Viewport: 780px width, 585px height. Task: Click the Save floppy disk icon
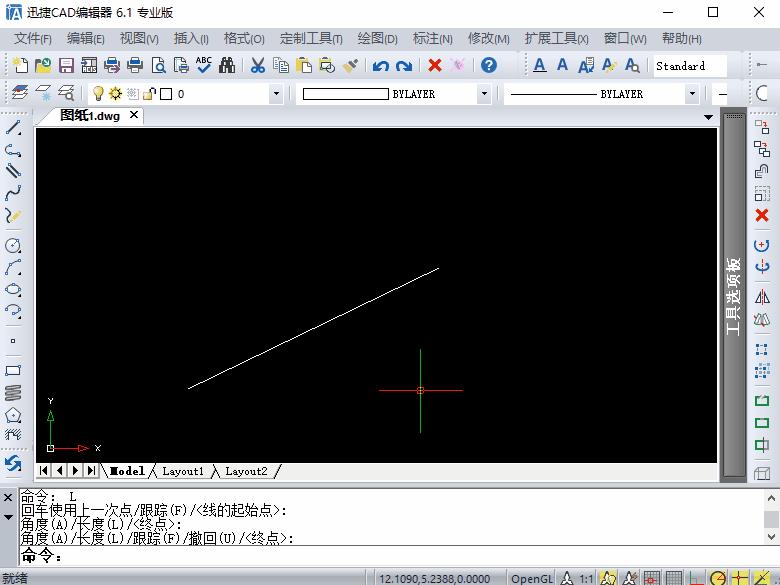(x=66, y=66)
